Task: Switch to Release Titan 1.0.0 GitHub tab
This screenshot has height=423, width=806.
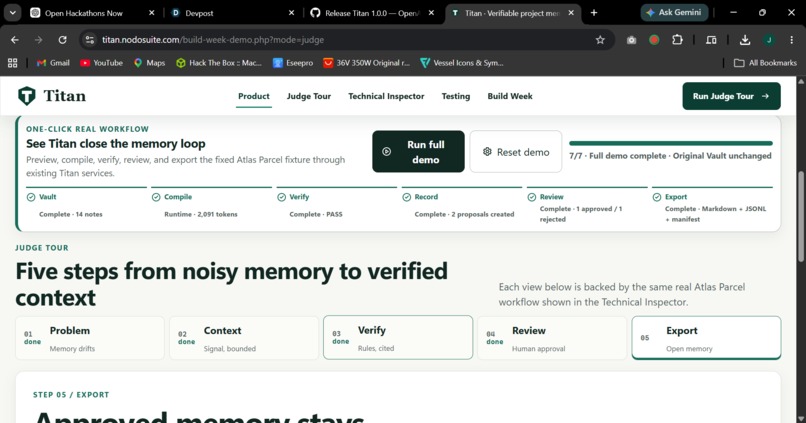Action: pyautogui.click(x=371, y=13)
